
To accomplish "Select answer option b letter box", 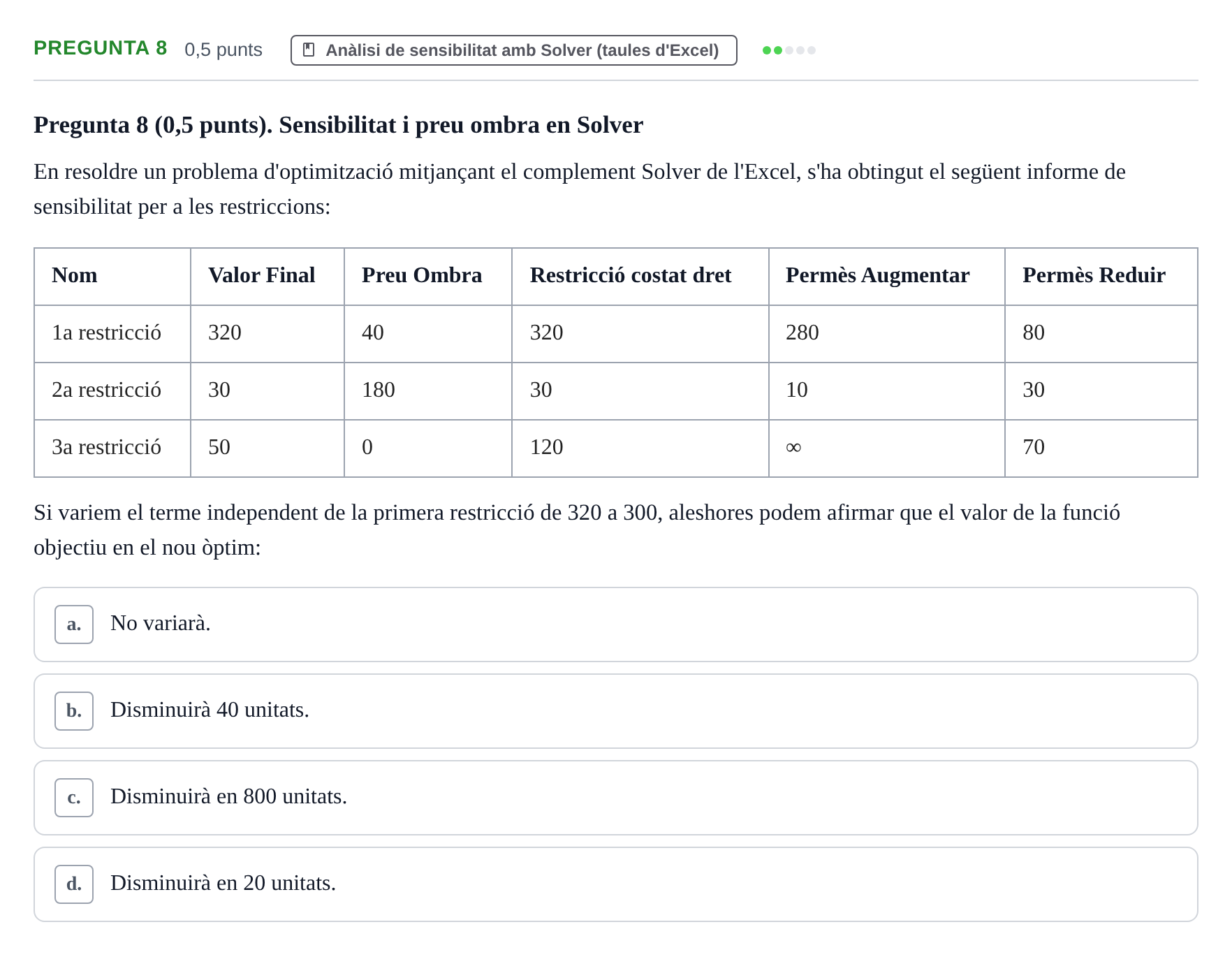I will [74, 711].
